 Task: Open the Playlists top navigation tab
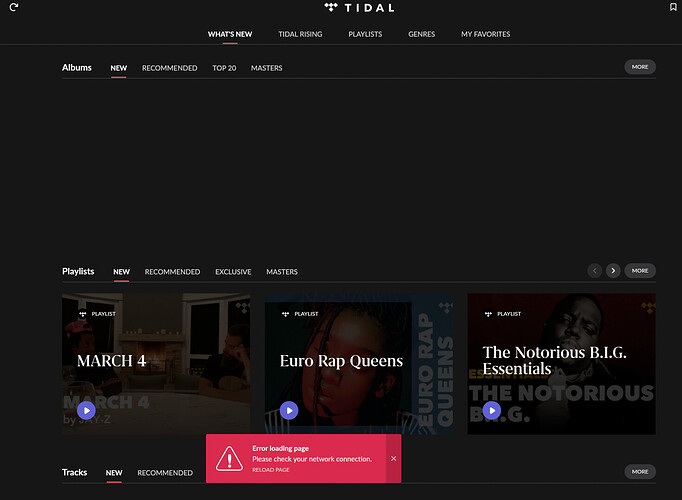pos(365,34)
